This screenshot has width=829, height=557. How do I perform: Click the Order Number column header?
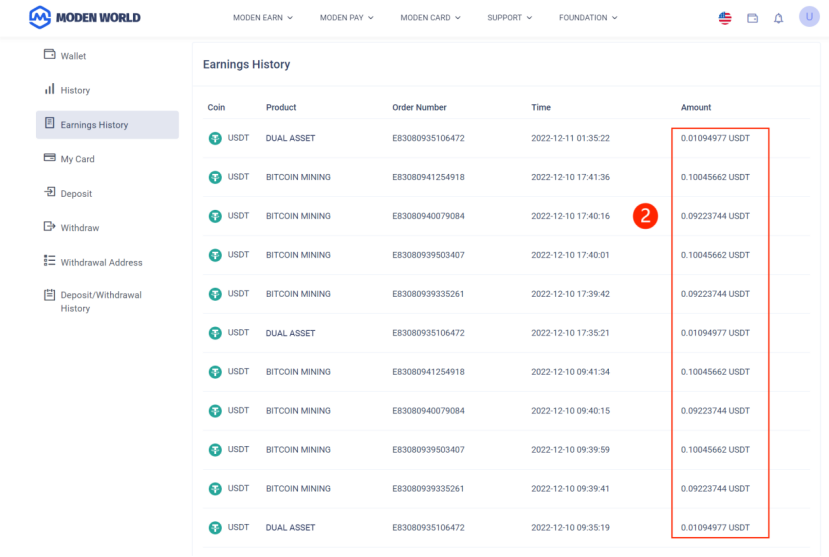point(419,107)
